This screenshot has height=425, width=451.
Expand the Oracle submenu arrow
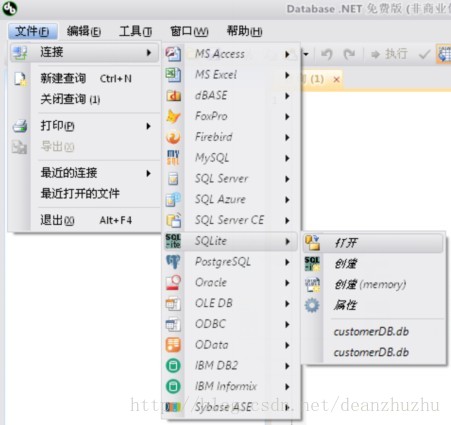pos(287,282)
